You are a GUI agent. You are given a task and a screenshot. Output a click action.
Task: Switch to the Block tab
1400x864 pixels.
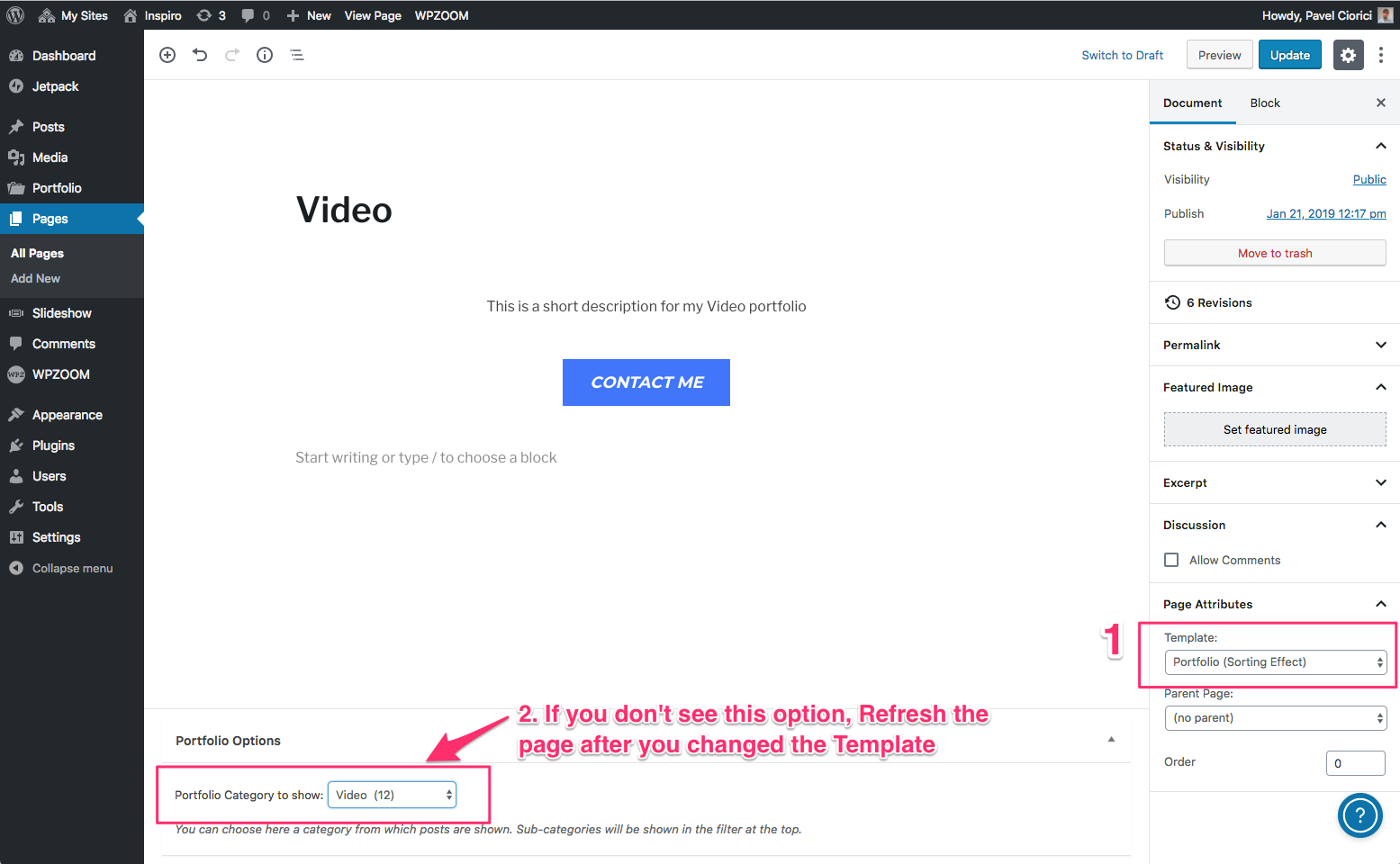1264,103
